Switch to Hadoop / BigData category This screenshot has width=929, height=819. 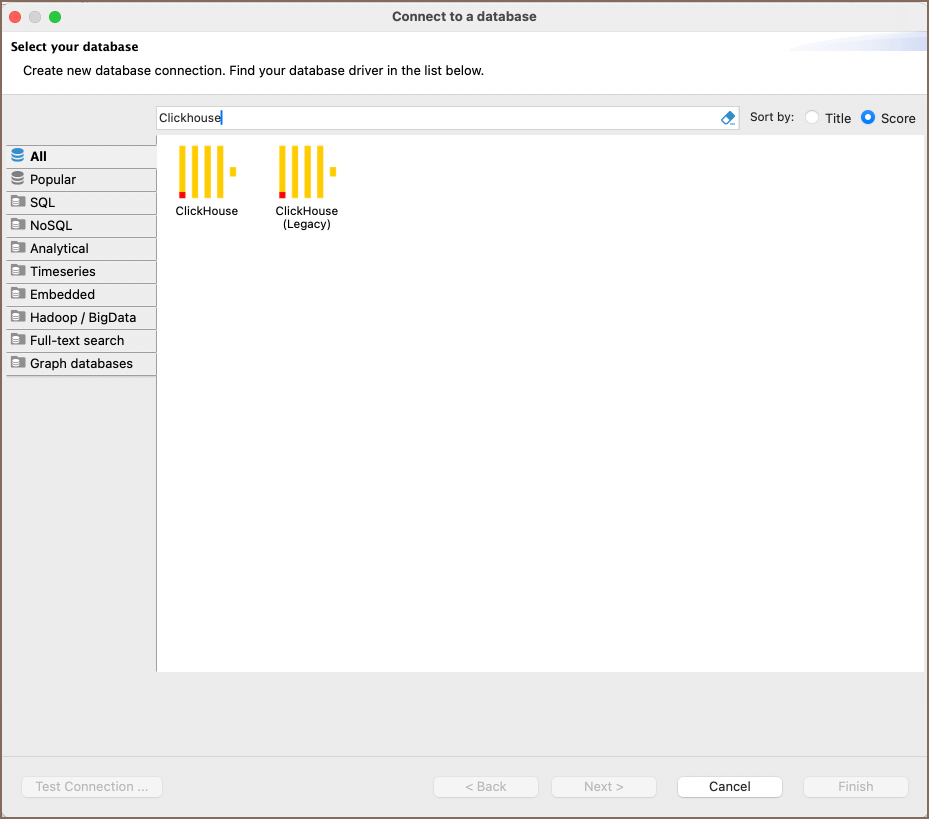(x=82, y=317)
